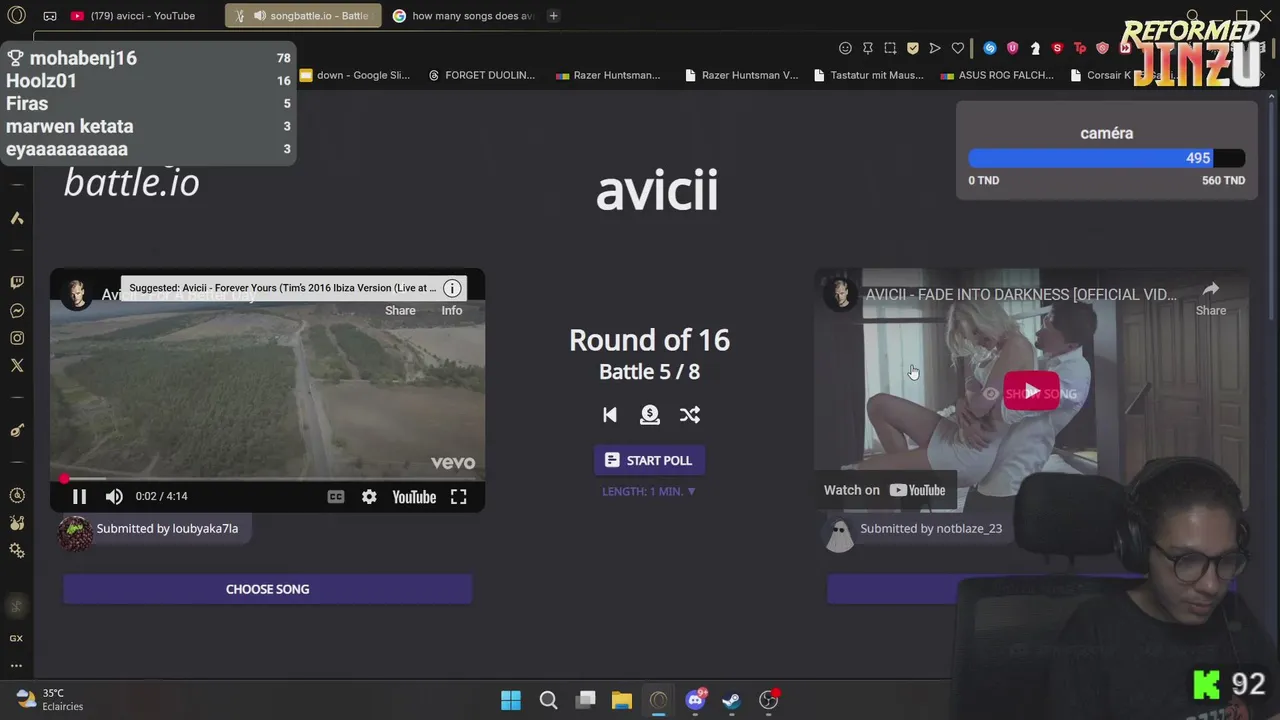
Task: Click the 'Round of 16' heading
Action: [x=649, y=340]
